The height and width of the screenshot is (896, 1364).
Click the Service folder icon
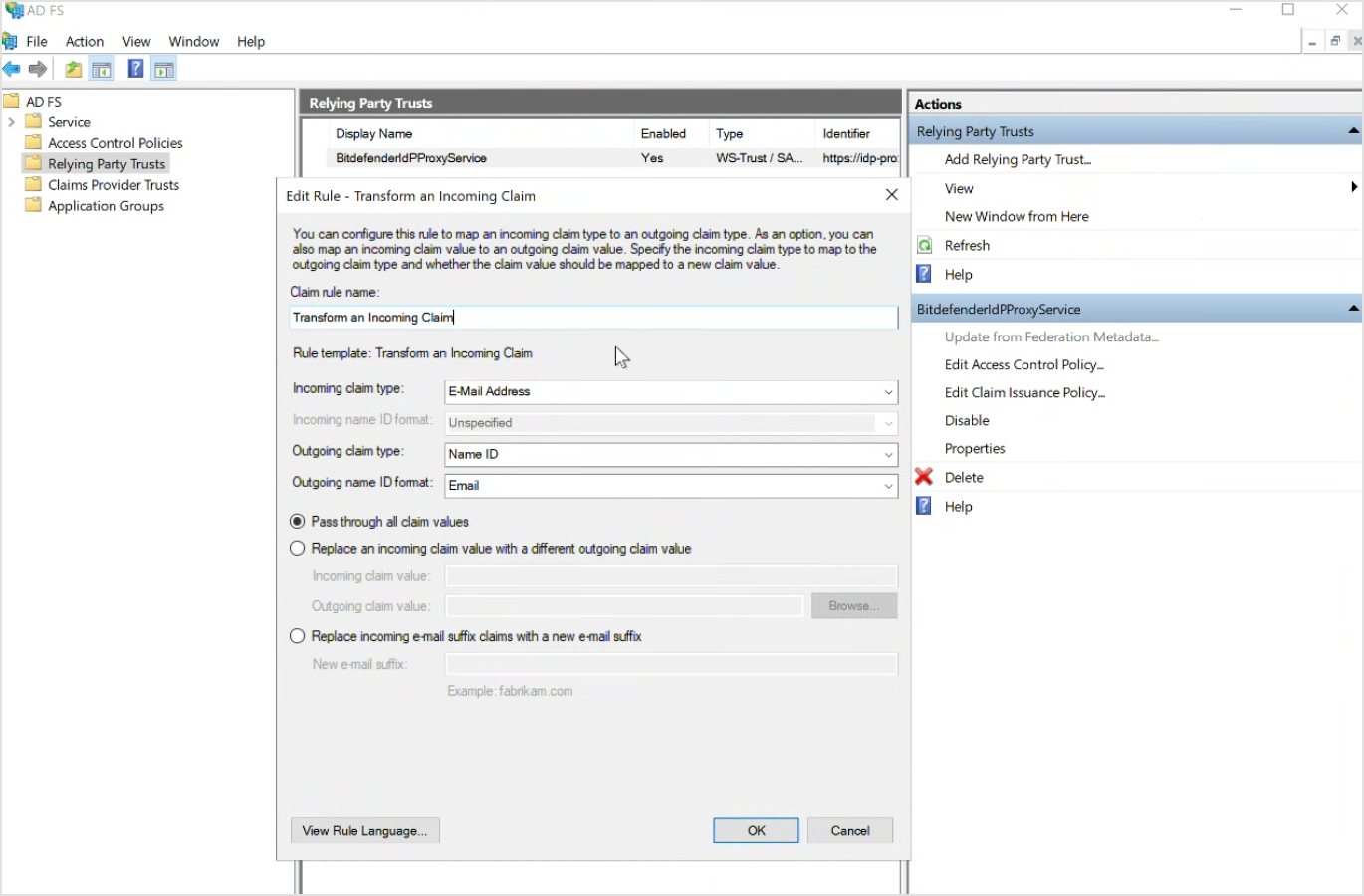click(x=33, y=121)
